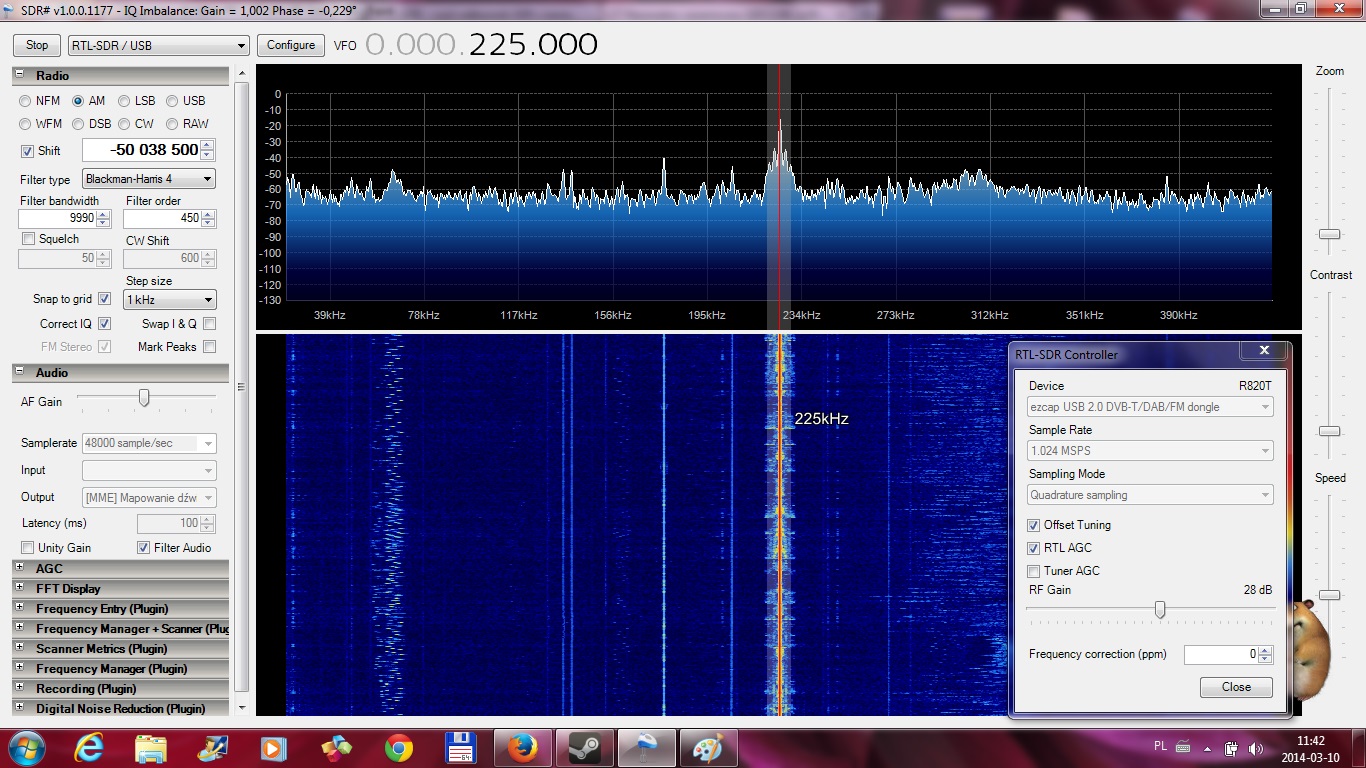Enable Swap I & Q checkbox

209,324
